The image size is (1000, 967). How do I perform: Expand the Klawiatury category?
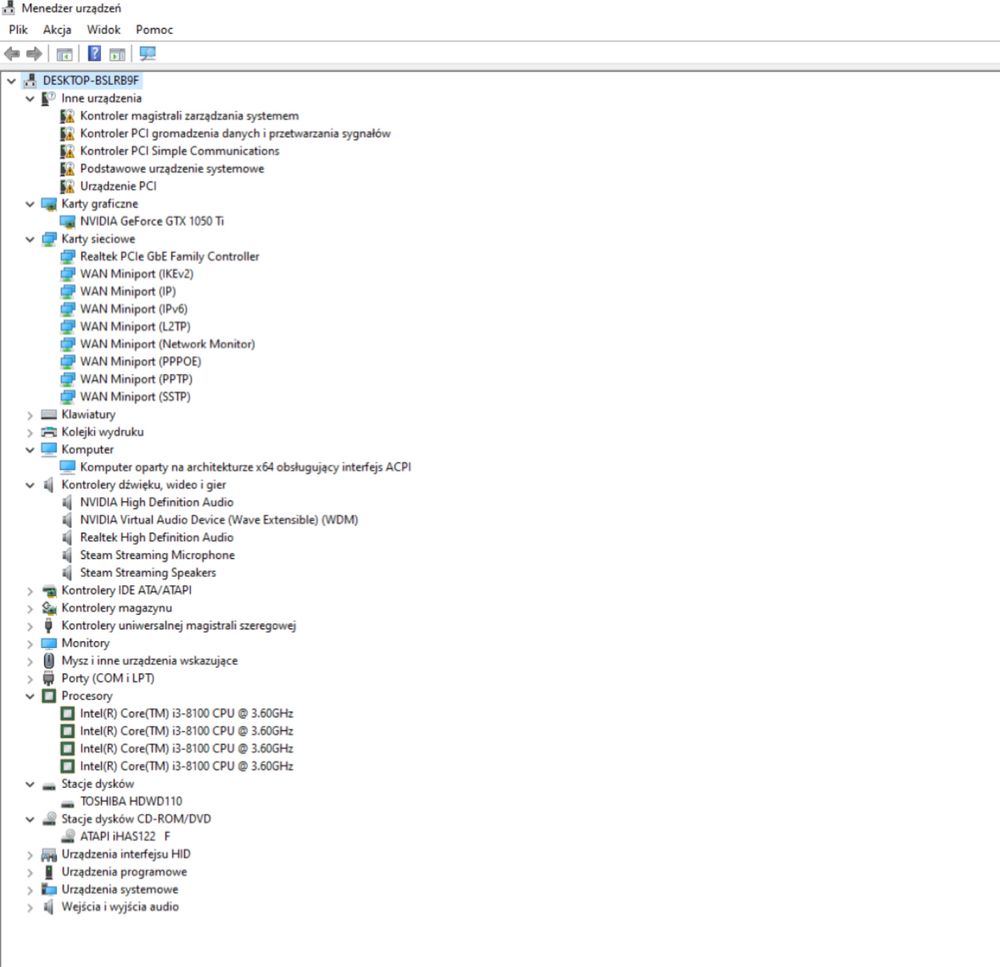(x=30, y=415)
